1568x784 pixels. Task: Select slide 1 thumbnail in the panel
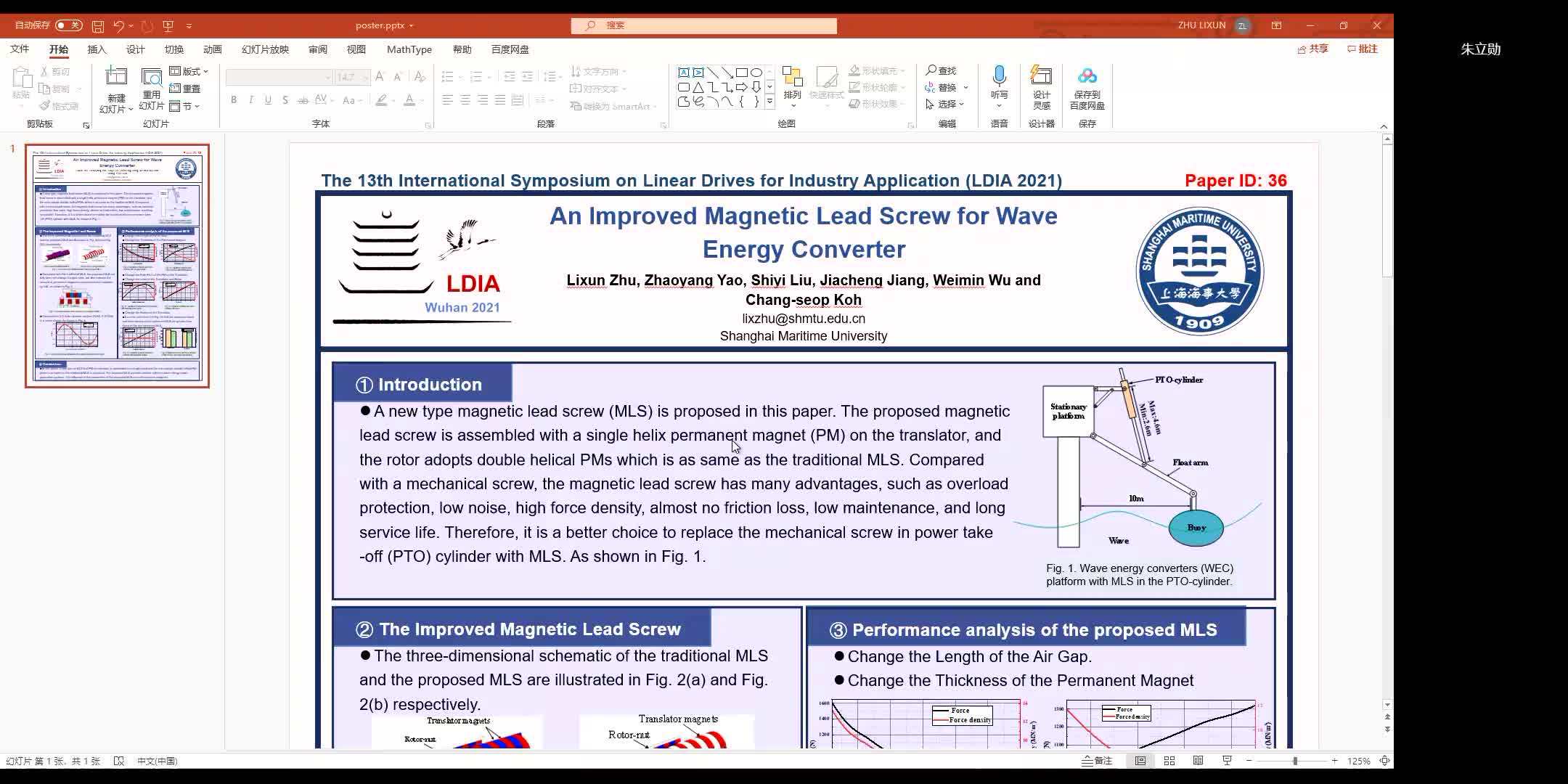point(117,266)
